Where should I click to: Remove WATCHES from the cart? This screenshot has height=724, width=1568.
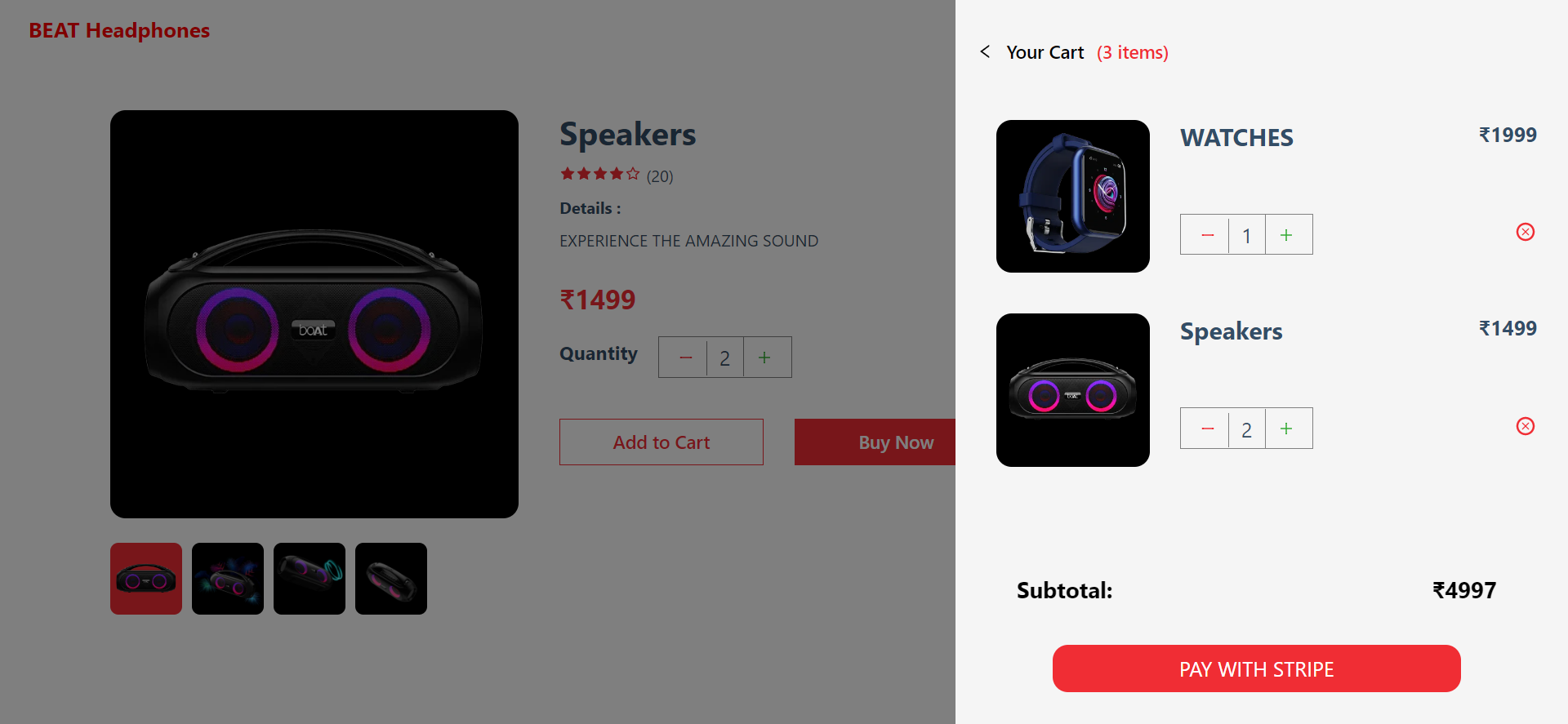[x=1525, y=232]
